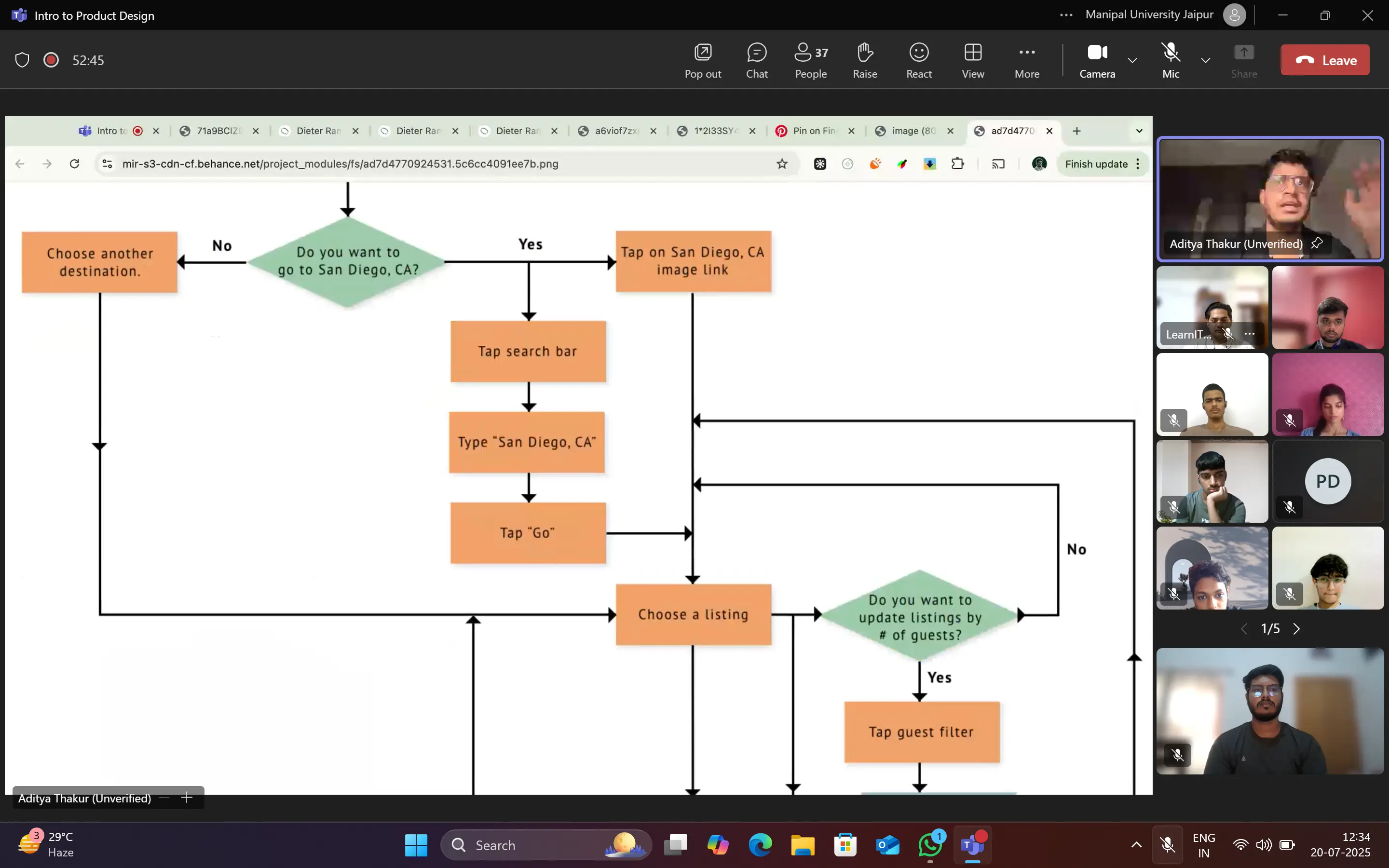The image size is (1389, 868).
Task: Show the People list with 37 participants
Action: pos(810,59)
